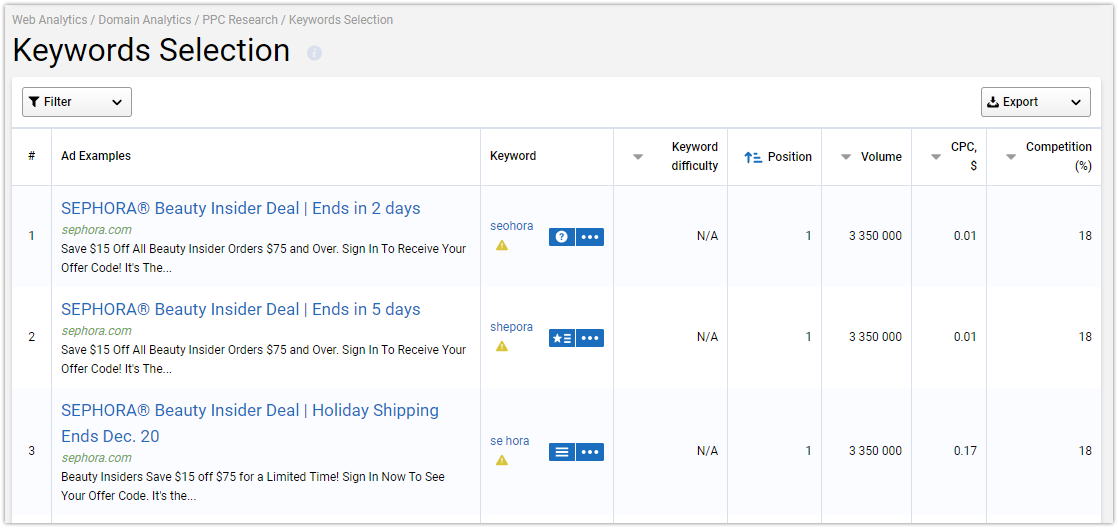The height and width of the screenshot is (528, 1118).
Task: Open the Filter dropdown
Action: 77,102
